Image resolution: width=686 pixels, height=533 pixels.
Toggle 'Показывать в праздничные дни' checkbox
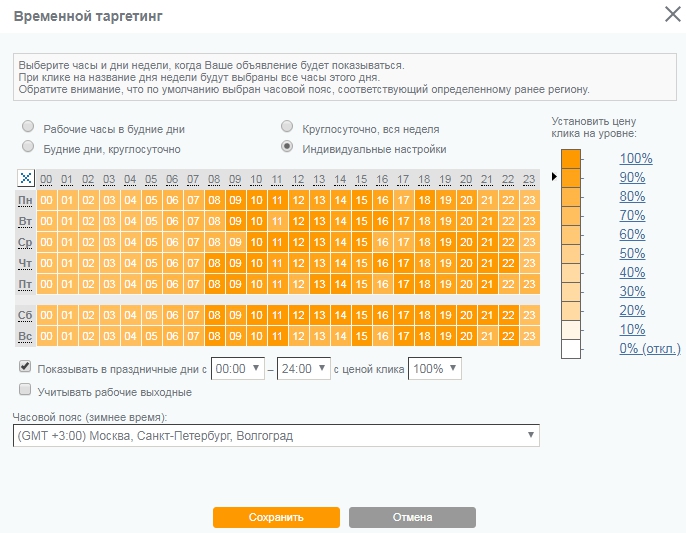[x=26, y=367]
